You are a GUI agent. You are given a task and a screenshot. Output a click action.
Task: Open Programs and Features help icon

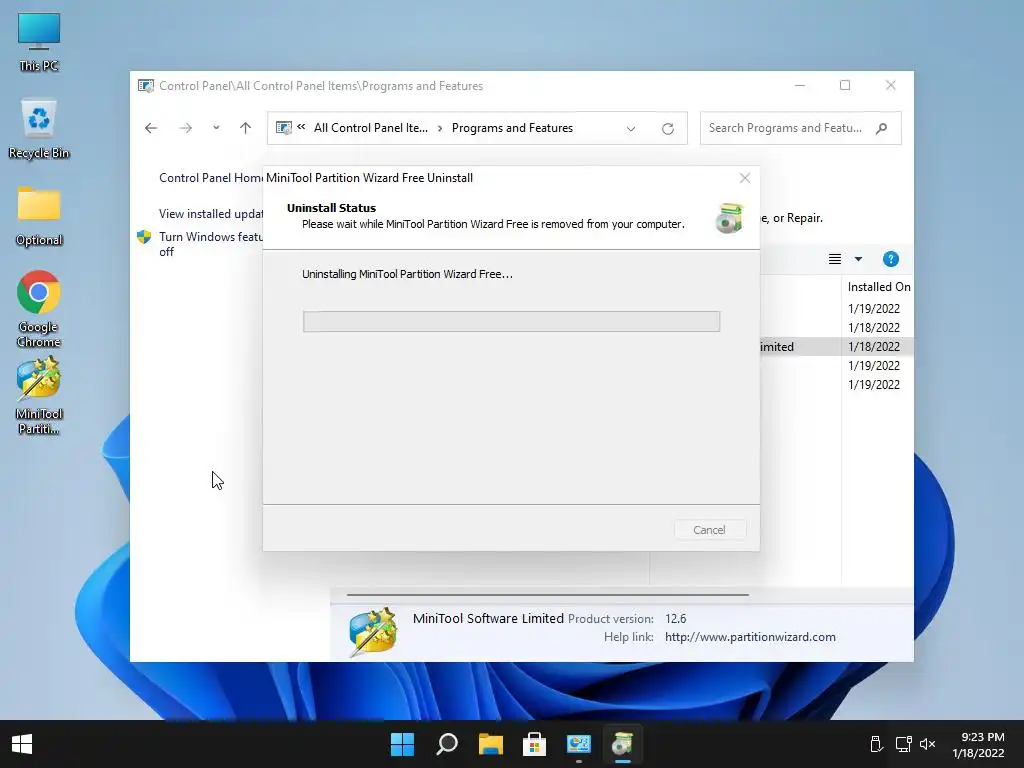coord(890,259)
